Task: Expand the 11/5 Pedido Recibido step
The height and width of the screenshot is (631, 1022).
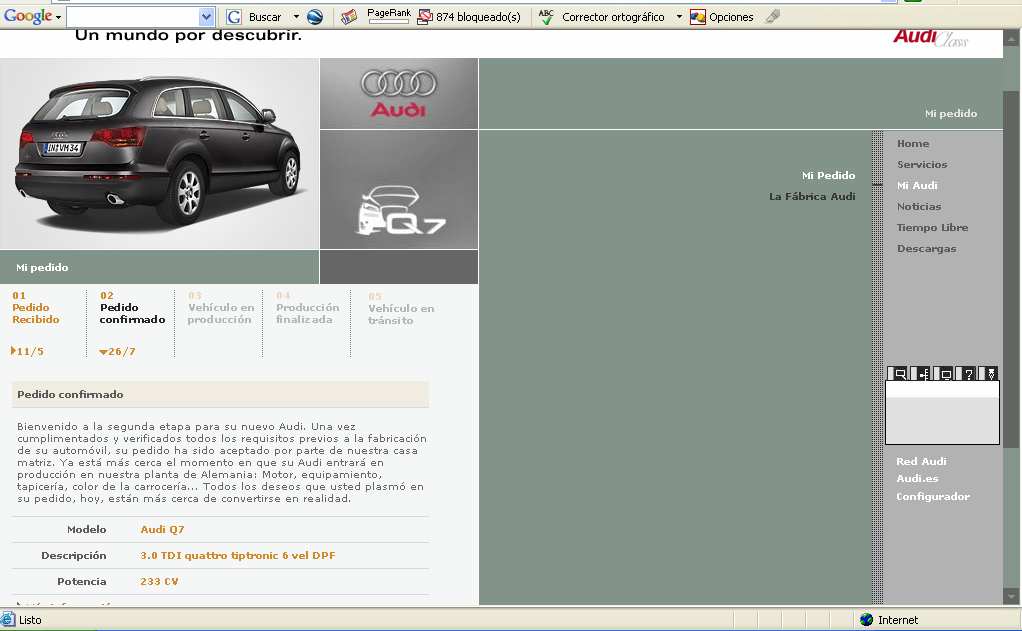Action: point(27,351)
